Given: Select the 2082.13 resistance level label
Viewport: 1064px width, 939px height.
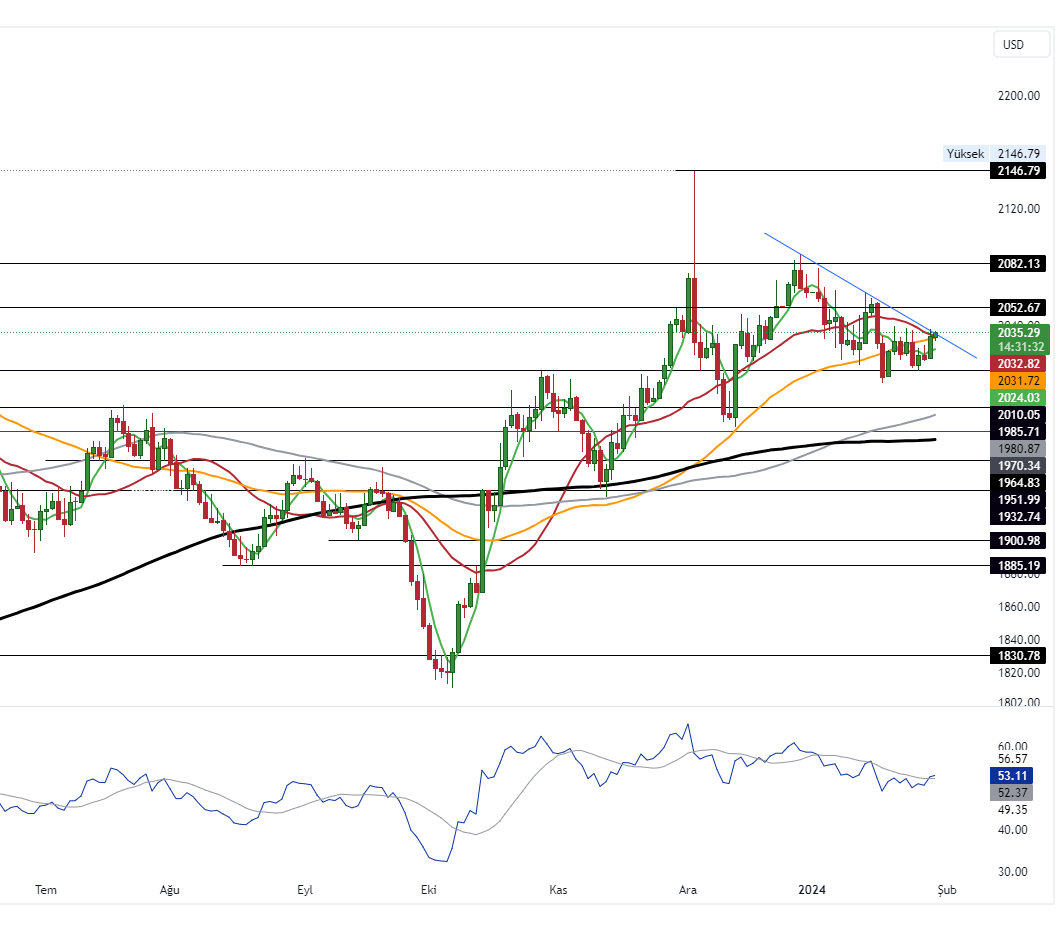Looking at the screenshot, I should tap(1018, 264).
